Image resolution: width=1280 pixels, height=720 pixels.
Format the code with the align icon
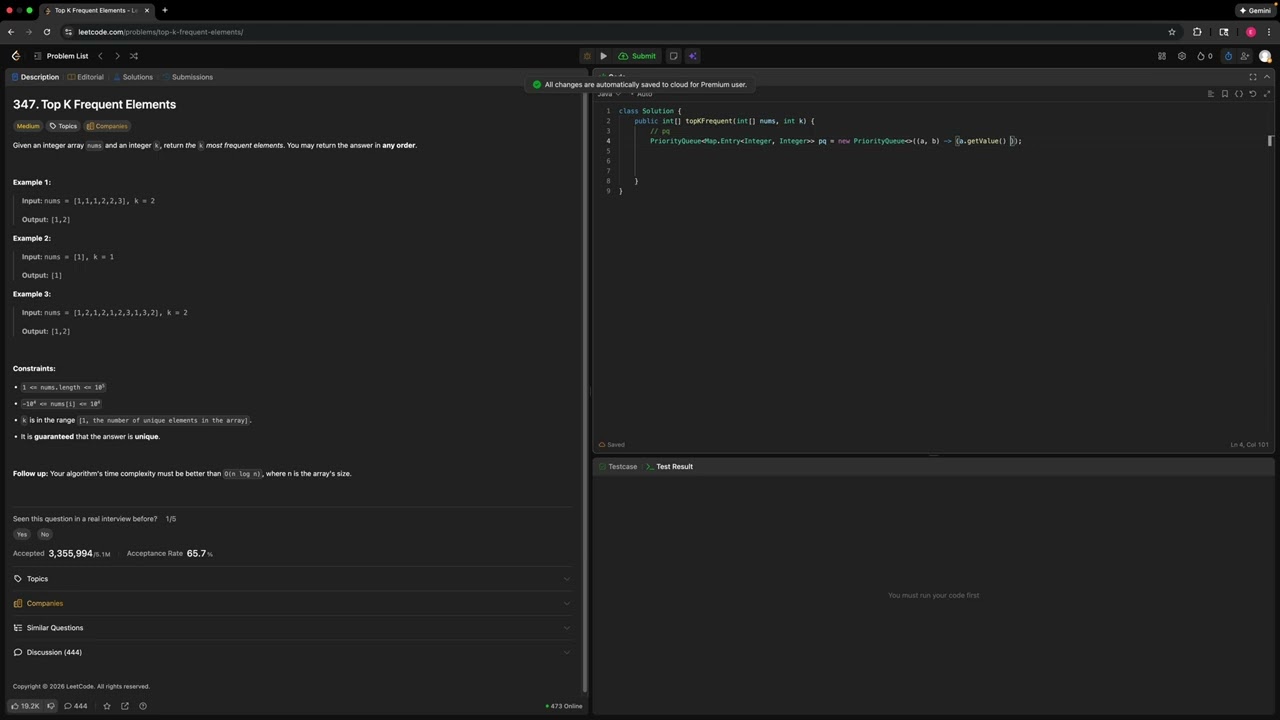pyautogui.click(x=1211, y=94)
